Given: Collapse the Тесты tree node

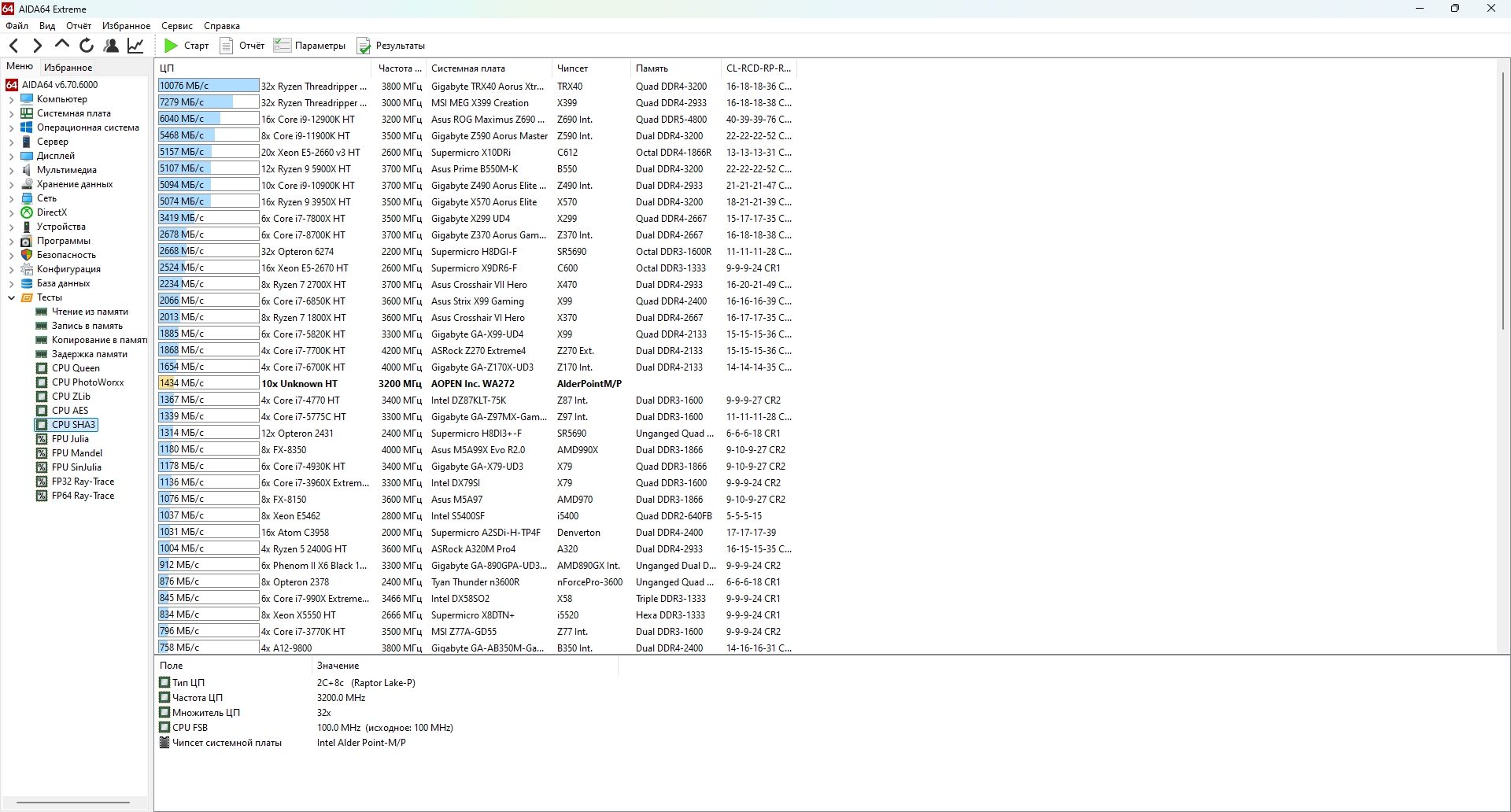Looking at the screenshot, I should tap(11, 297).
